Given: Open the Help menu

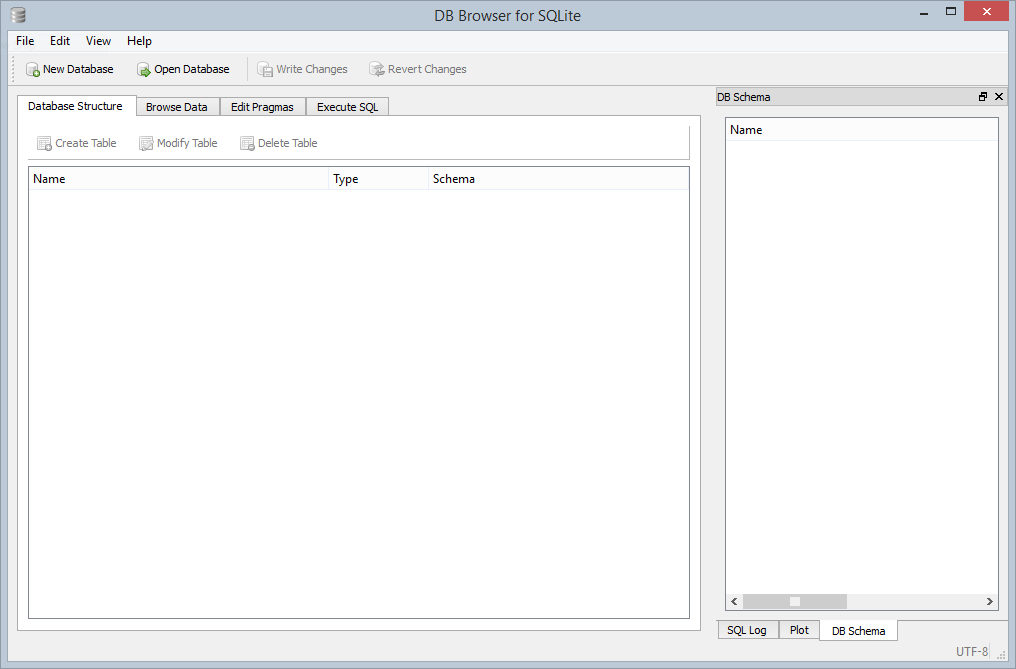Looking at the screenshot, I should coord(139,41).
